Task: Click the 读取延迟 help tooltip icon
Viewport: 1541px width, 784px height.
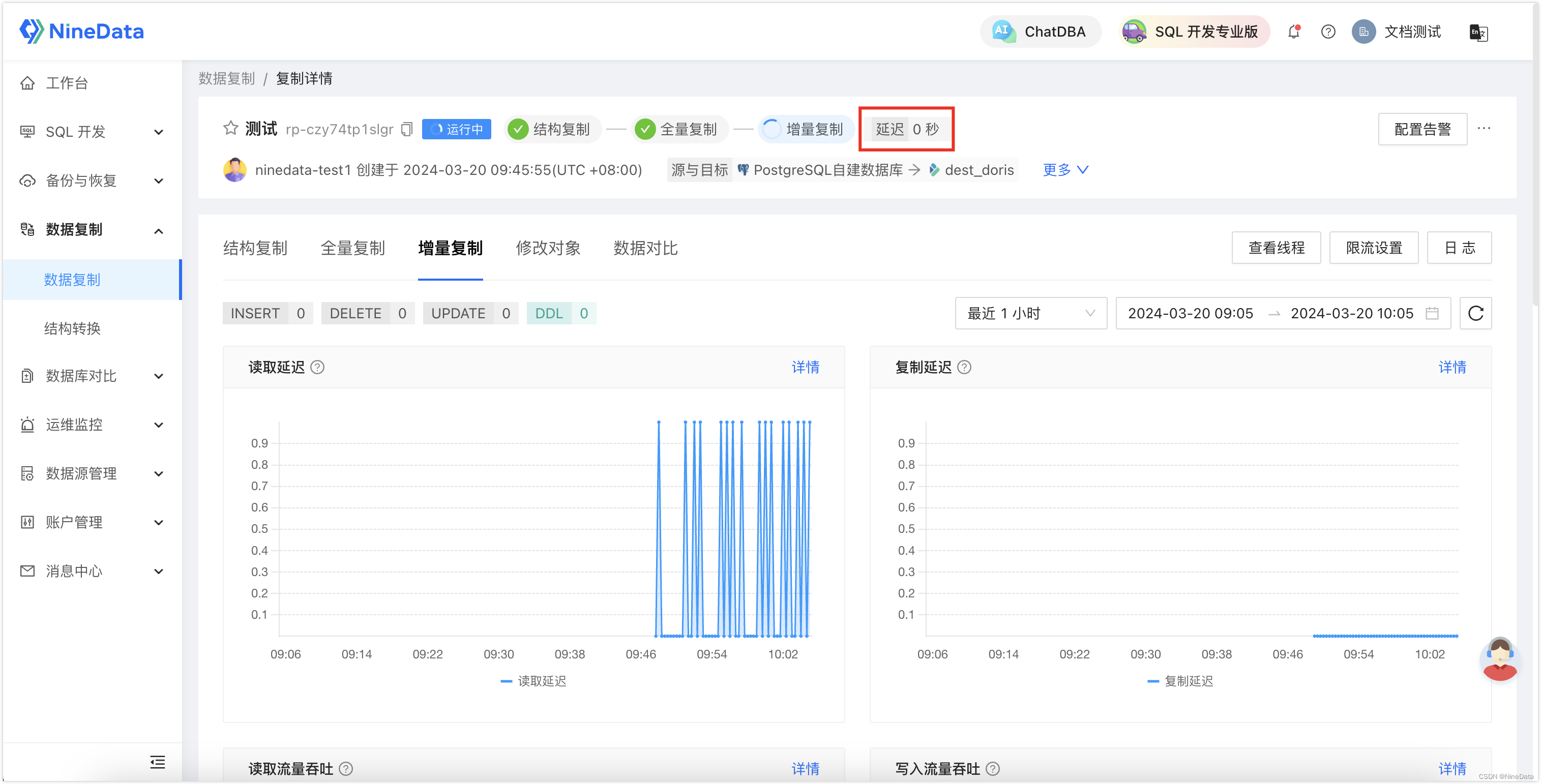Action: pos(317,367)
